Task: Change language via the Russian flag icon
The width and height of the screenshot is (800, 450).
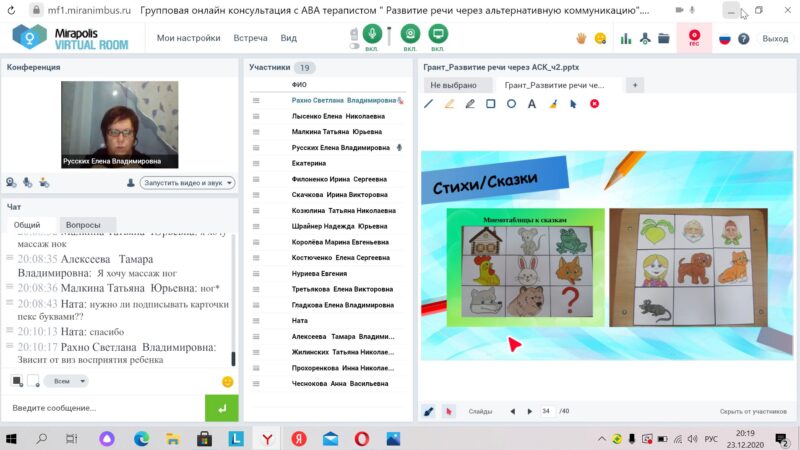Action: point(724,39)
